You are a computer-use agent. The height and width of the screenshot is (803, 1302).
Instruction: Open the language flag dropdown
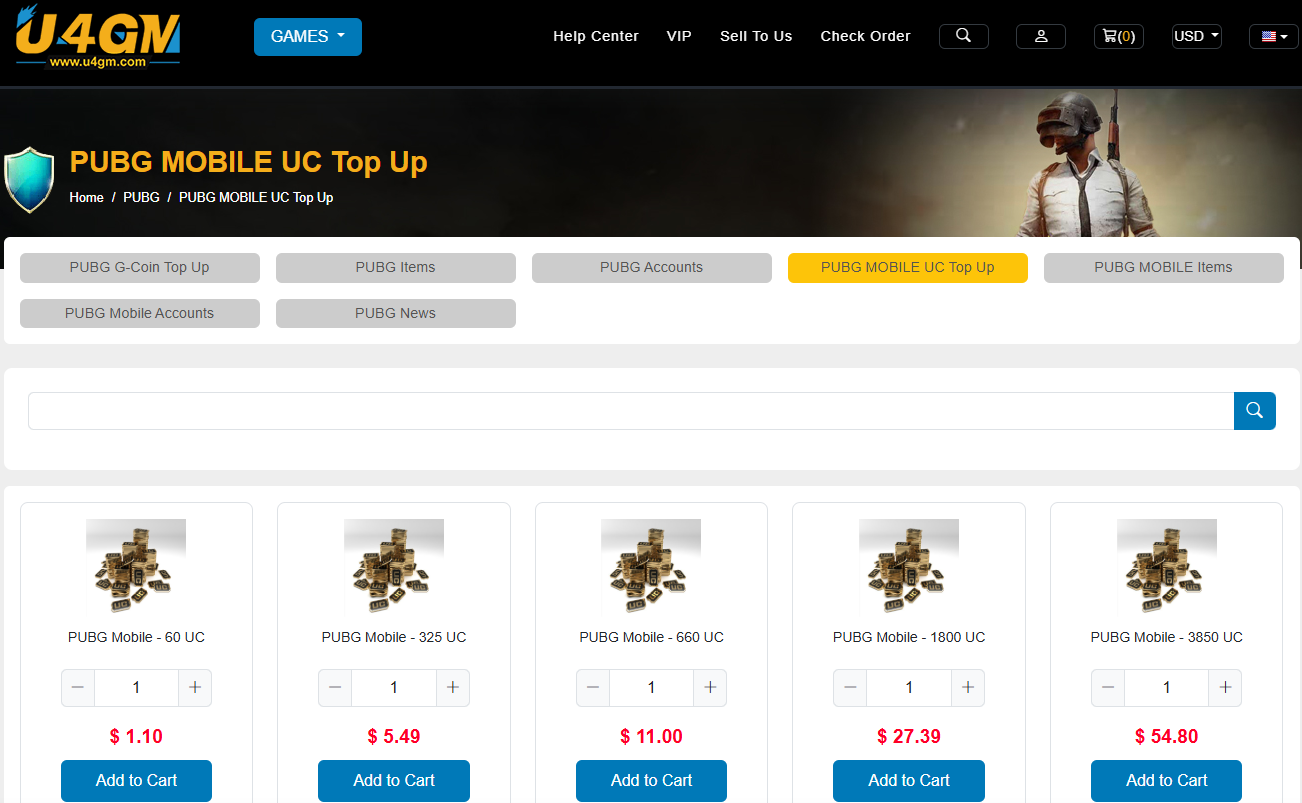[x=1274, y=36]
